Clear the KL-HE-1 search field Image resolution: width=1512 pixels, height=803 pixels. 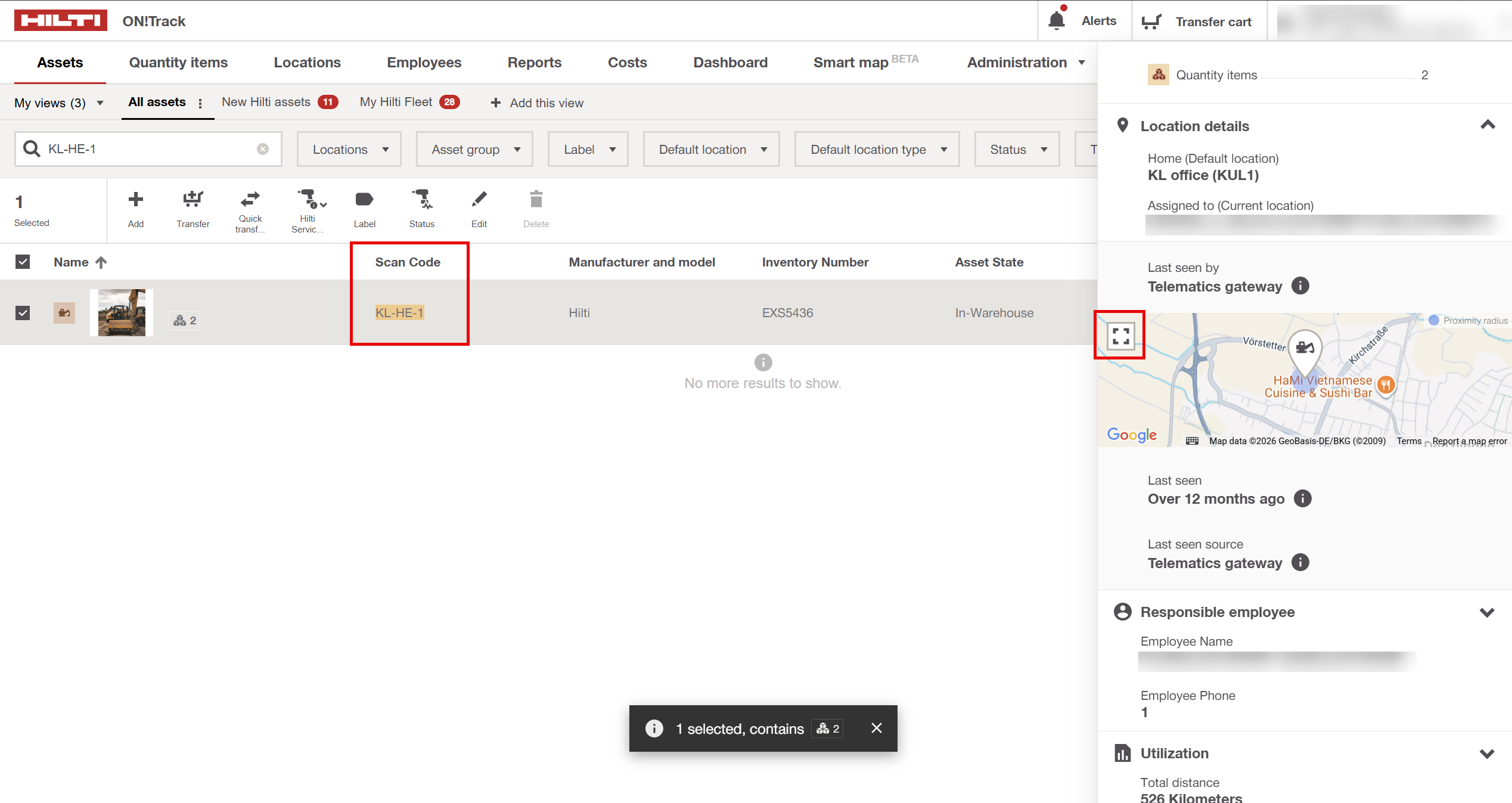pyautogui.click(x=262, y=149)
